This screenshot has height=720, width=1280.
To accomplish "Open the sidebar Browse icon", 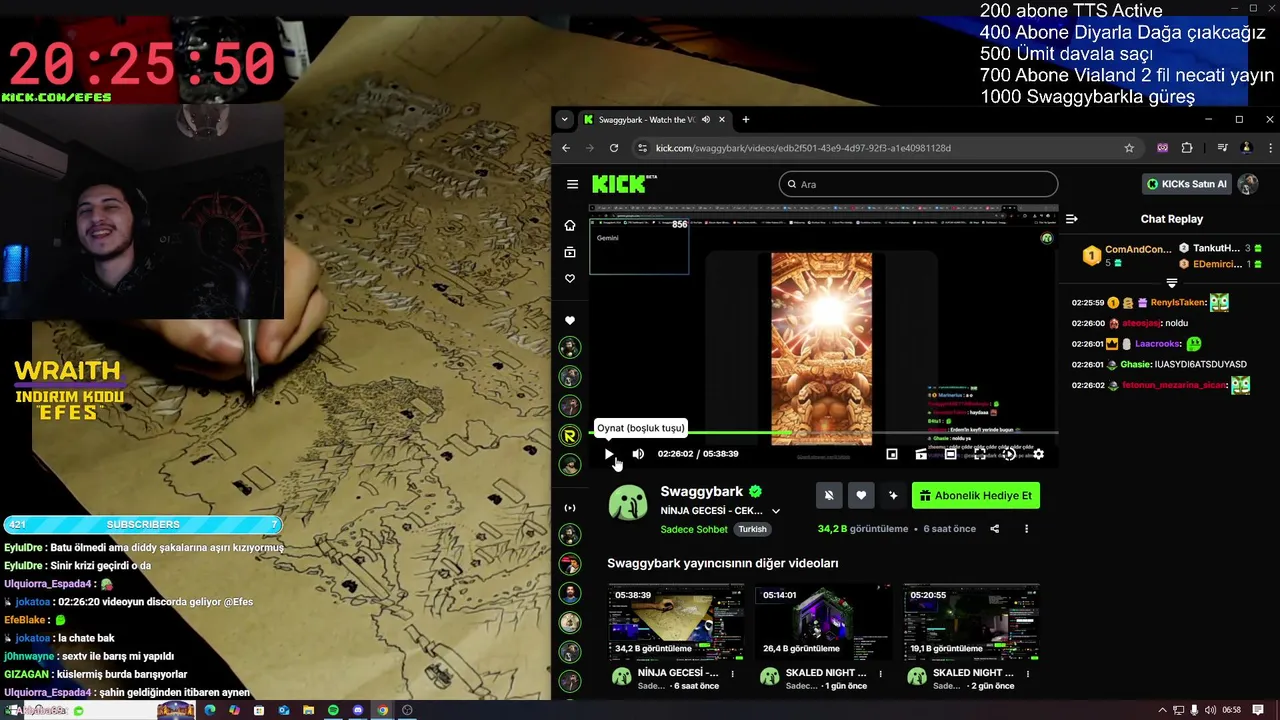I will pos(570,252).
